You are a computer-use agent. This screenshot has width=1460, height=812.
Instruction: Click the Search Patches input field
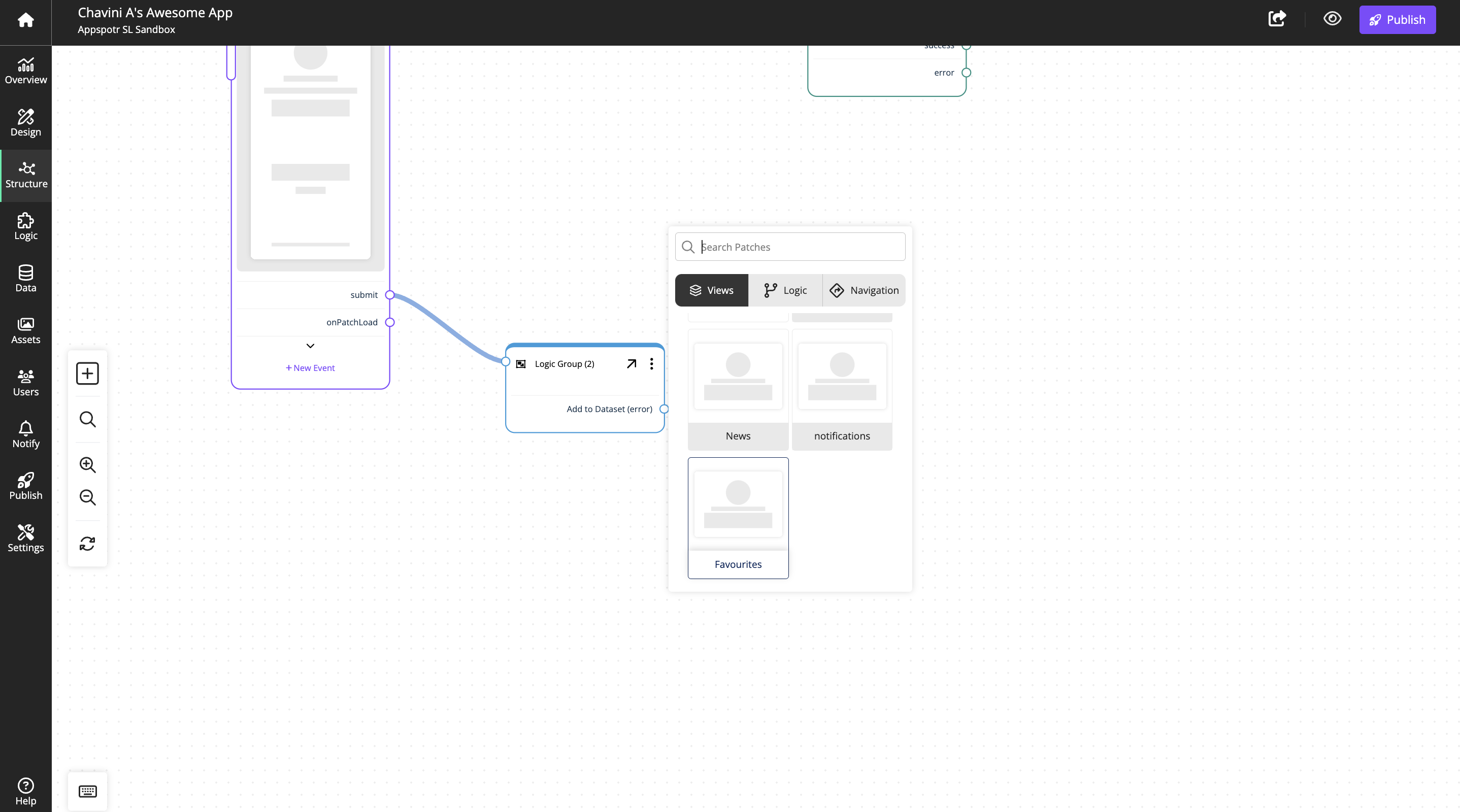point(790,246)
